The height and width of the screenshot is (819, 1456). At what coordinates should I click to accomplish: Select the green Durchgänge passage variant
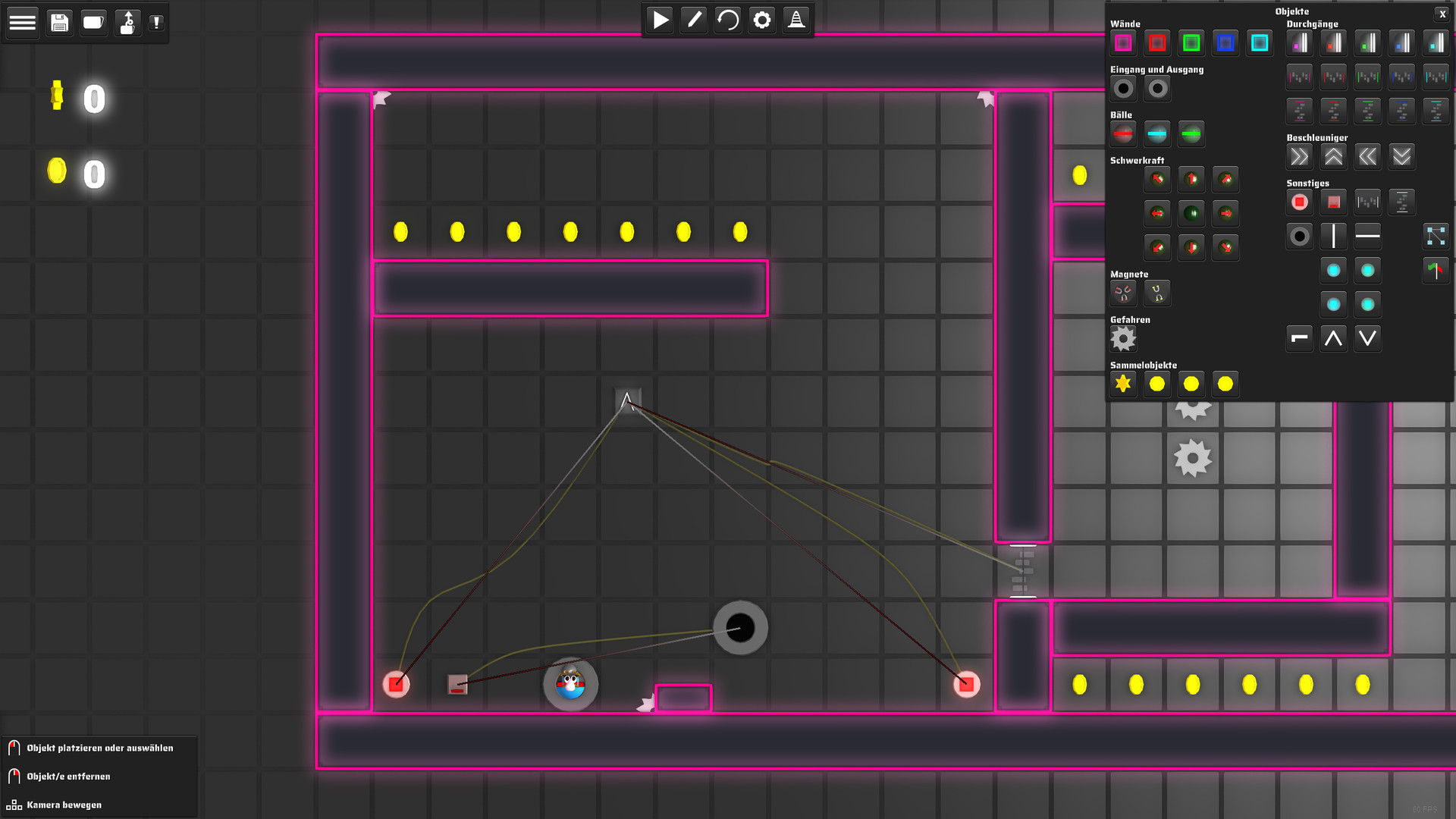click(1367, 43)
